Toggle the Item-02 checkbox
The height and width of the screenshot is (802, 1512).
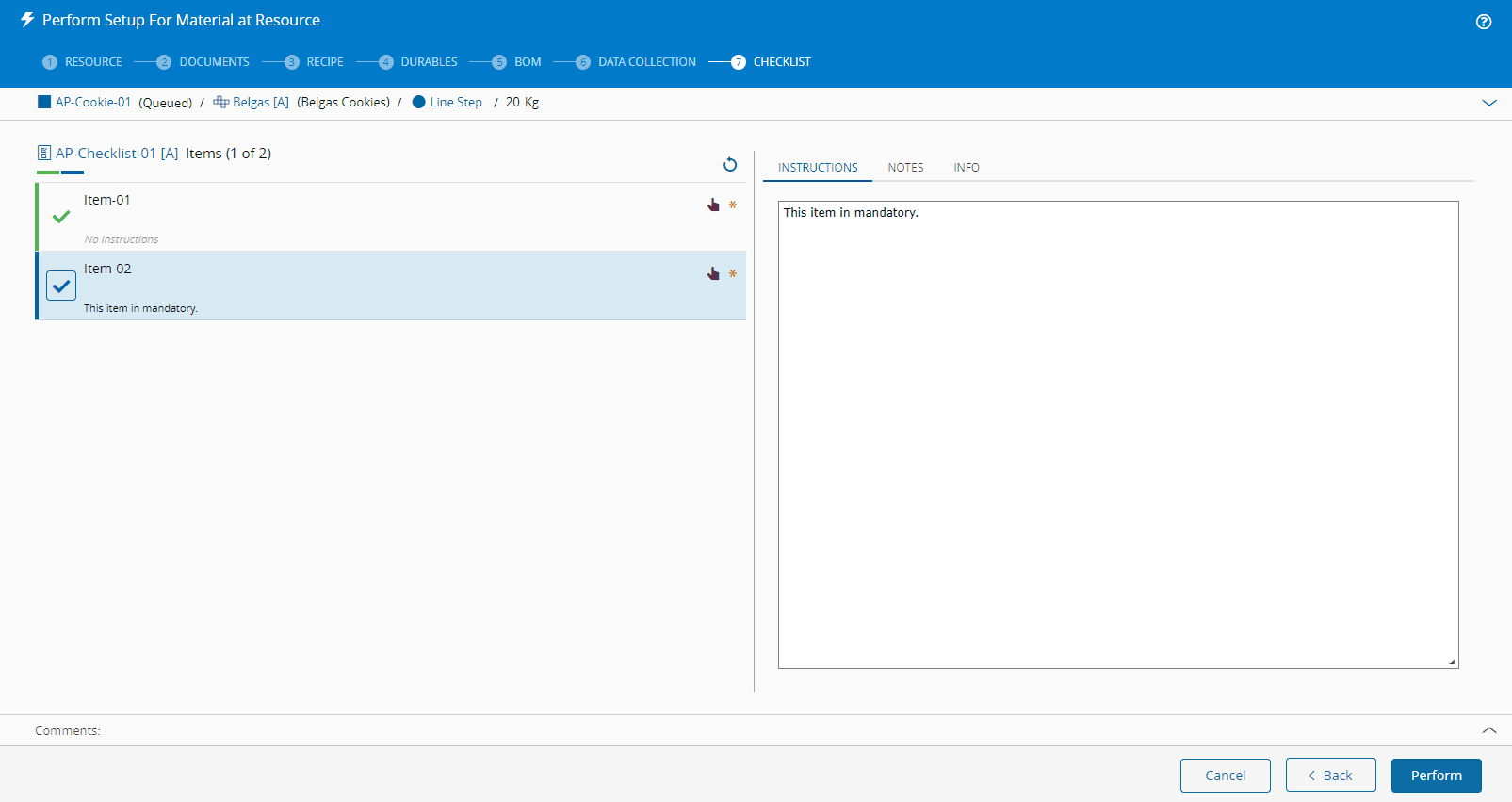point(61,285)
